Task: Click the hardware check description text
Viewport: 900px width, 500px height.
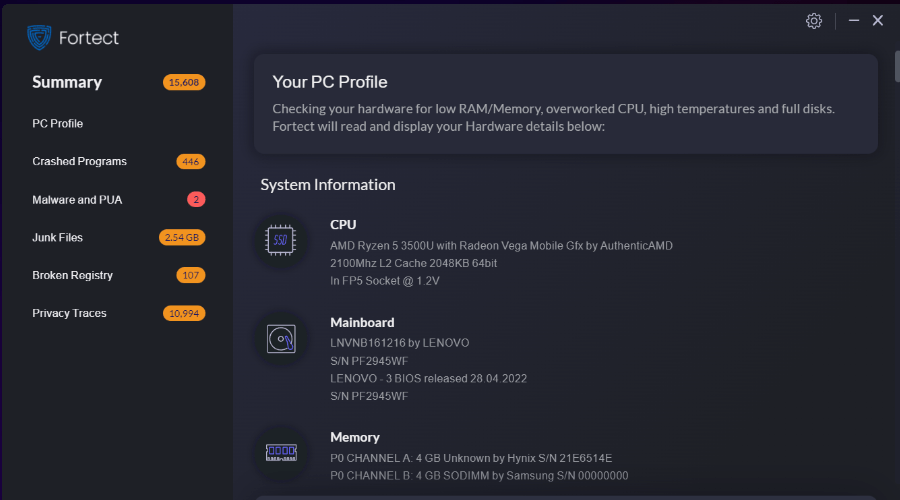Action: click(553, 117)
